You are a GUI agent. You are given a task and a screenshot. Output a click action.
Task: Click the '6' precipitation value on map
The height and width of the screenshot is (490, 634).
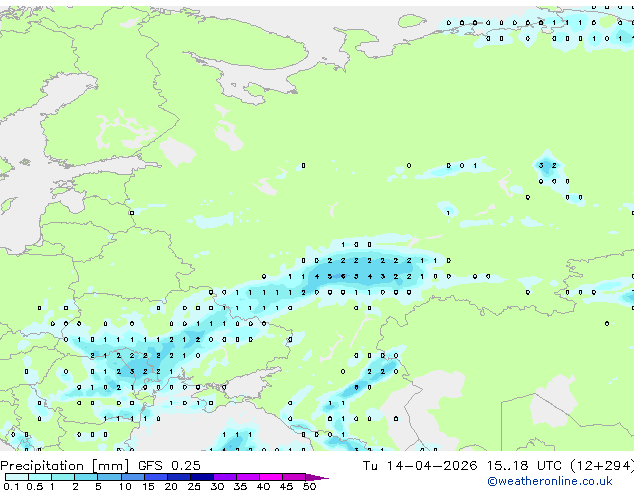343,277
